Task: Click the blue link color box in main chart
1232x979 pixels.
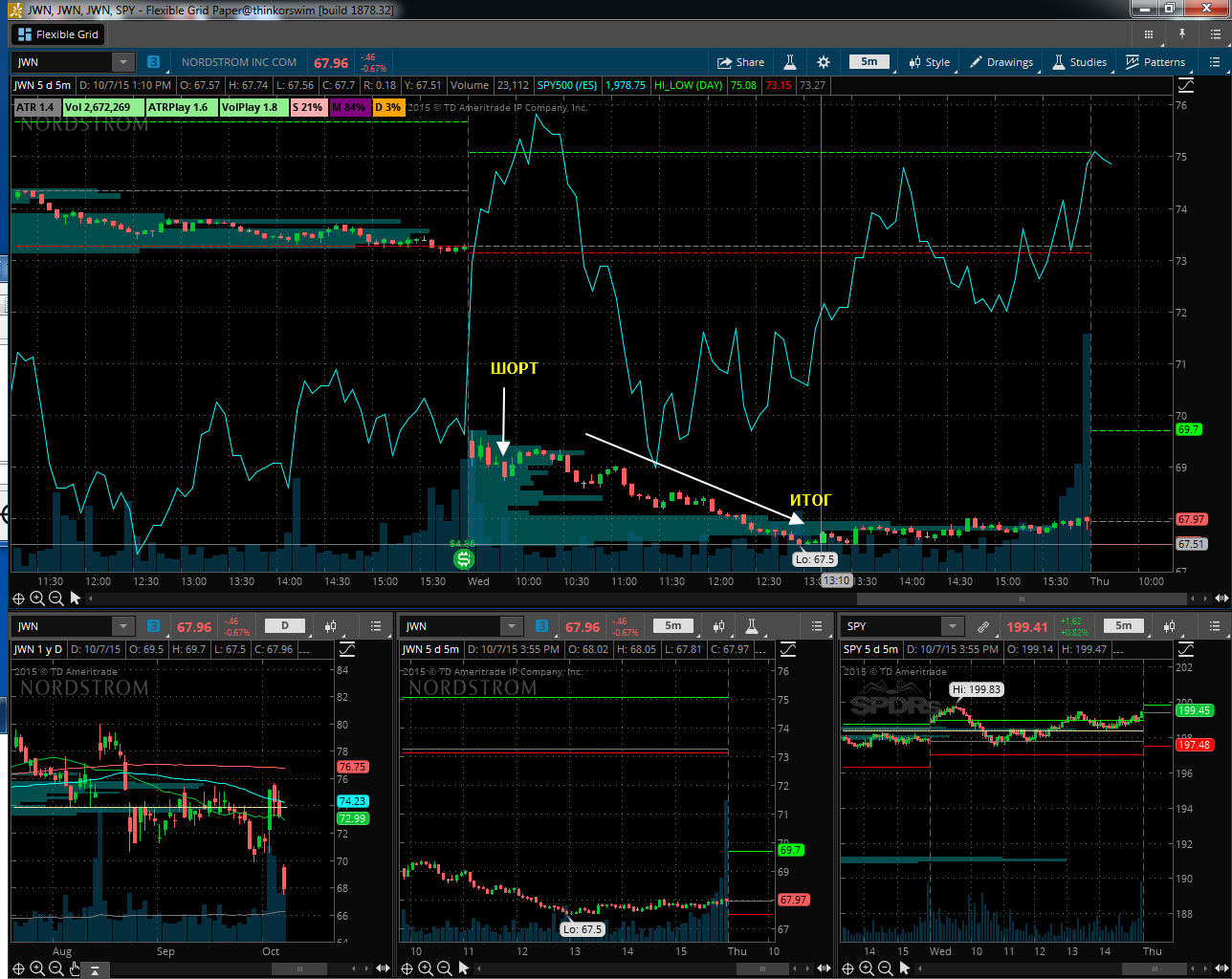Action: pyautogui.click(x=153, y=62)
